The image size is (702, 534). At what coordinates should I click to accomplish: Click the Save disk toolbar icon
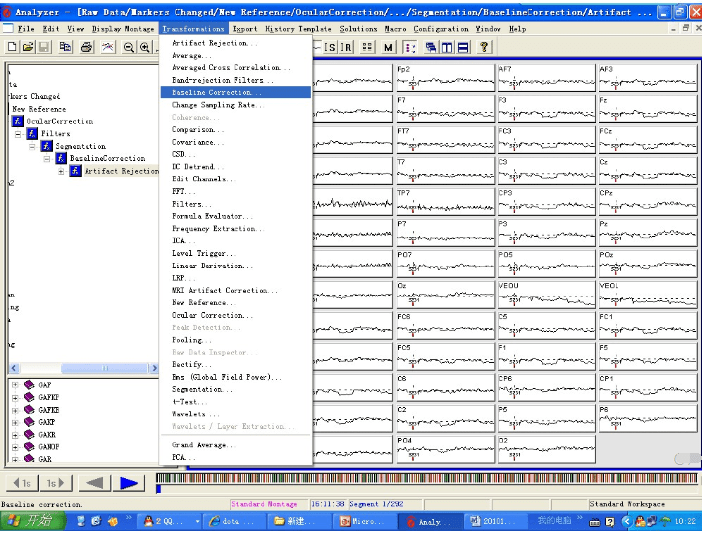[x=44, y=47]
